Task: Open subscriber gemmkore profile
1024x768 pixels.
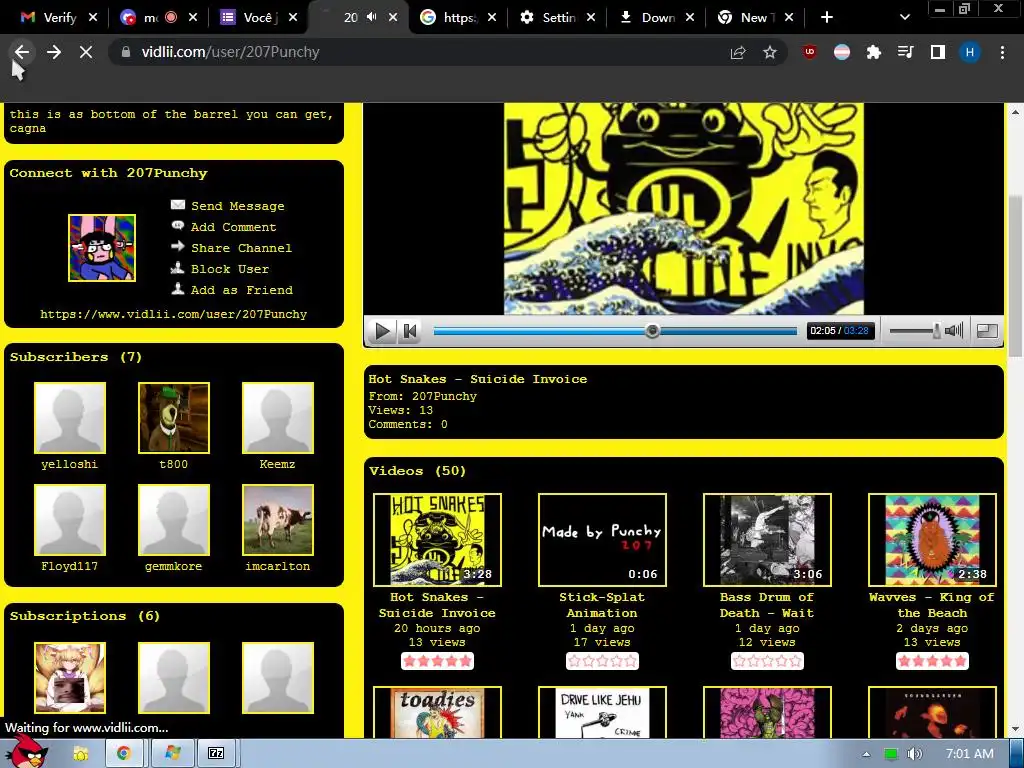Action: click(174, 520)
